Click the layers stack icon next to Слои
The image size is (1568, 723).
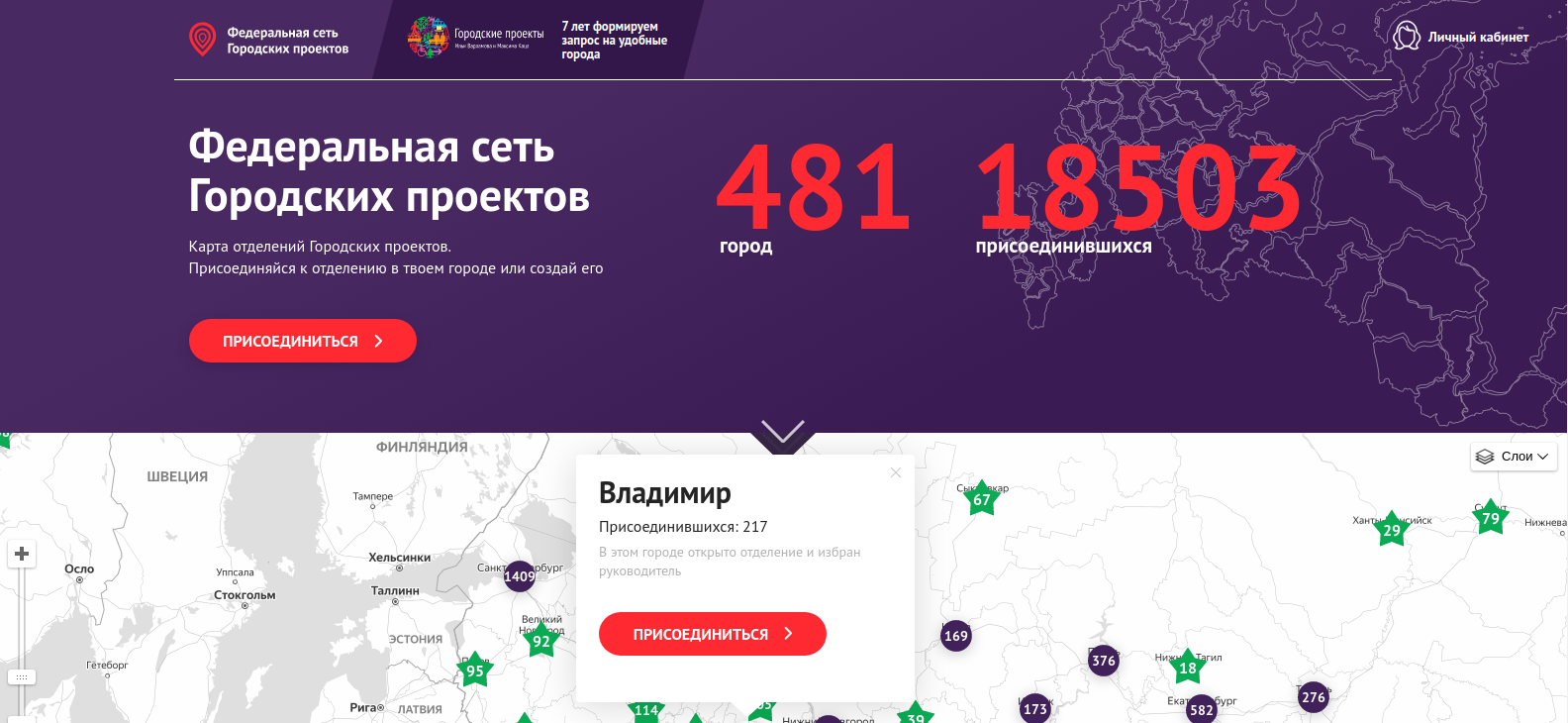pyautogui.click(x=1485, y=457)
